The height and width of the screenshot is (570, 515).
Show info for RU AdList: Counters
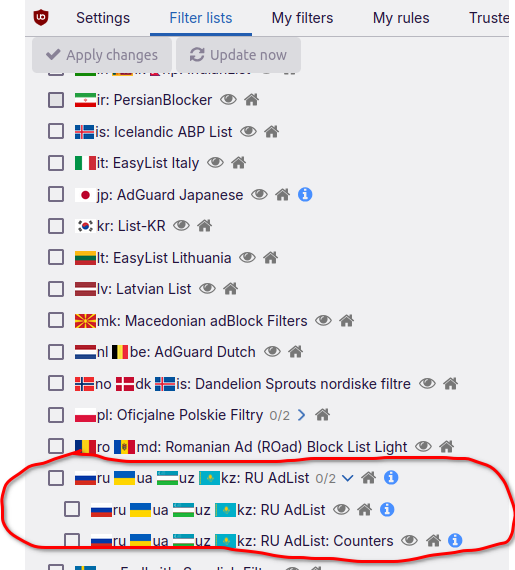[x=455, y=541]
